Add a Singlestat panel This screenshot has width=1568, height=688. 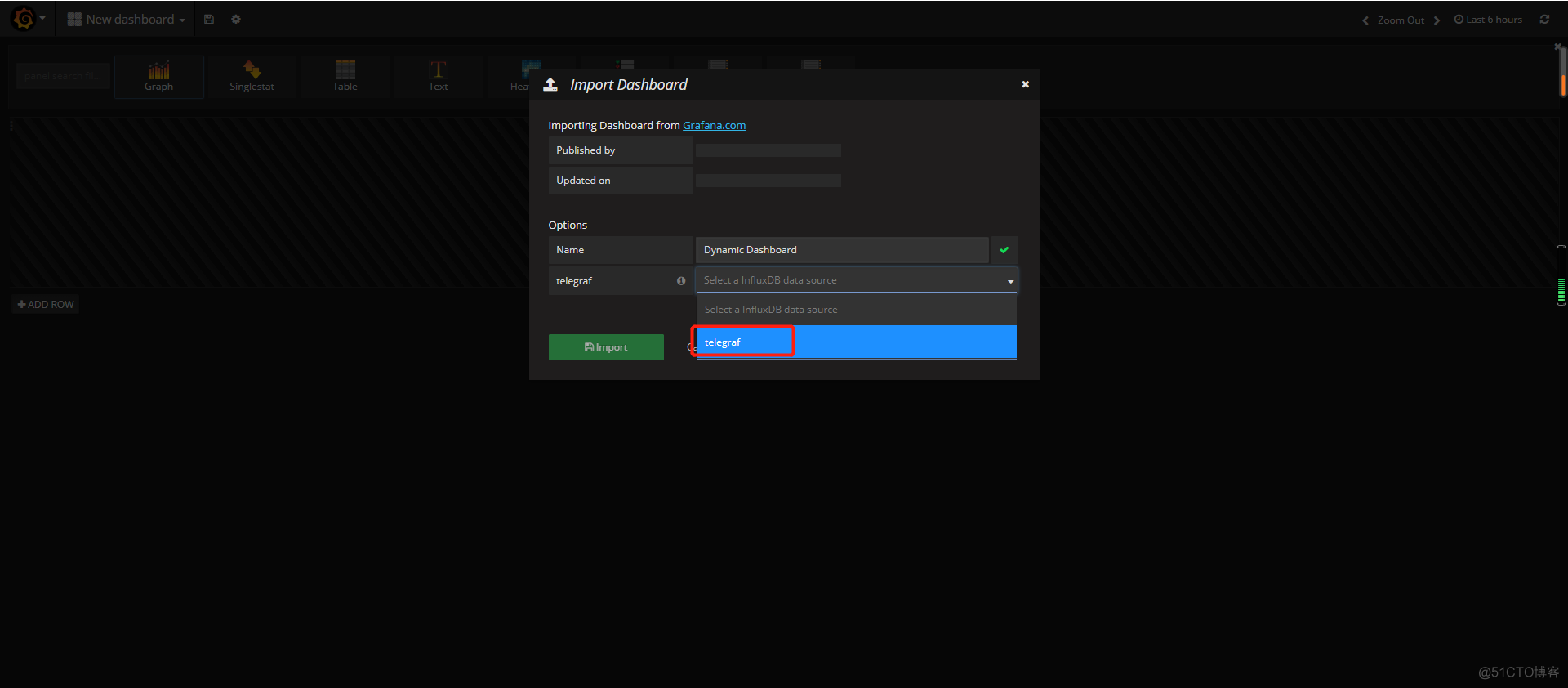pyautogui.click(x=252, y=77)
